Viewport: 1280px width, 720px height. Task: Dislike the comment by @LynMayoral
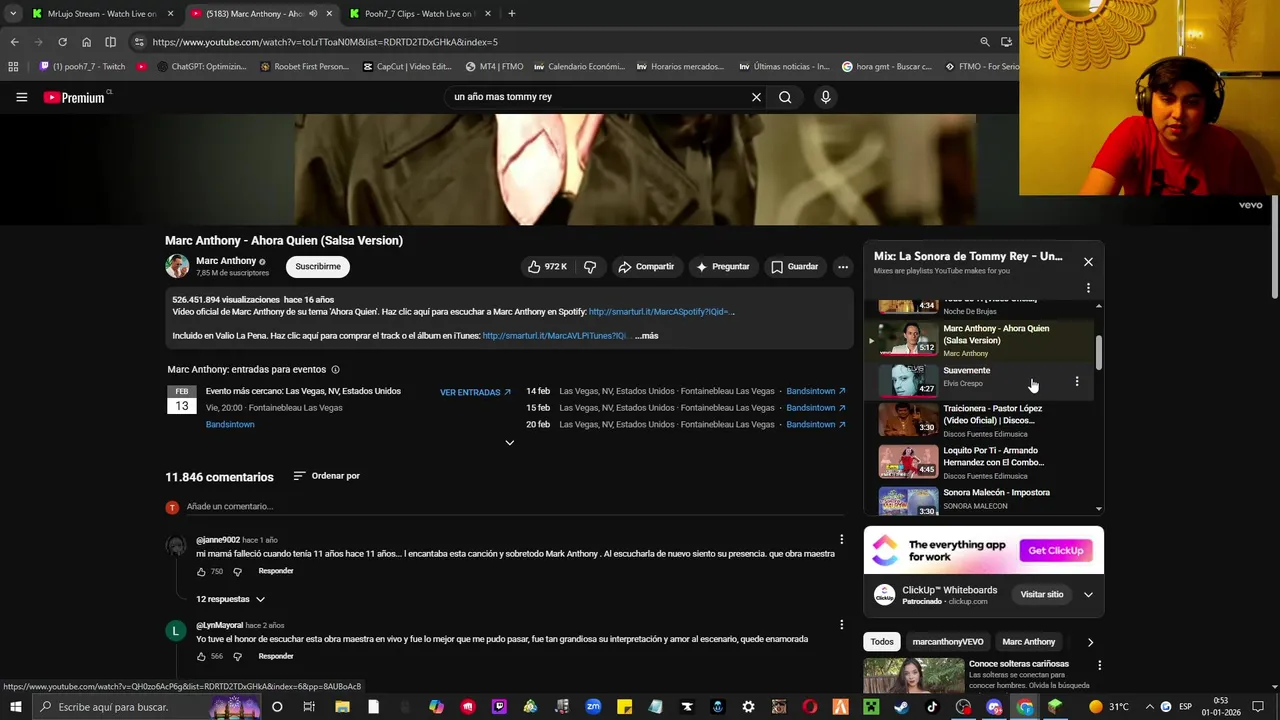237,657
